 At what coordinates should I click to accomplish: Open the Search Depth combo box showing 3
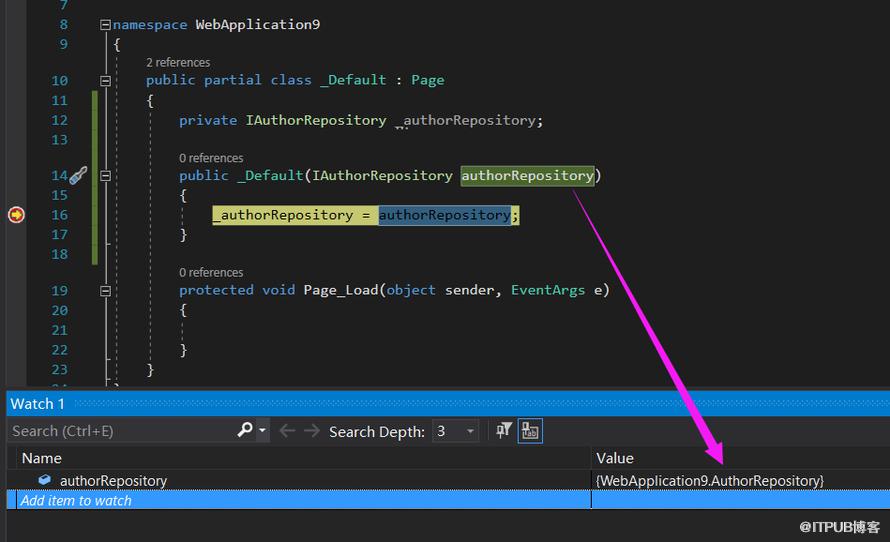455,431
